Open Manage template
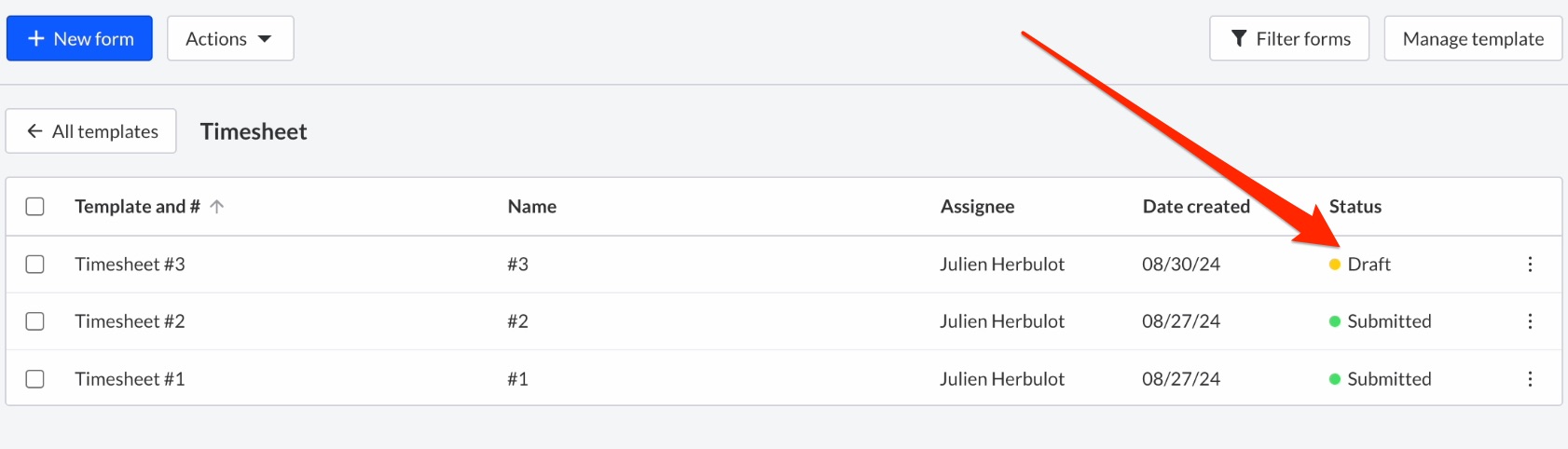Screen dimensions: 1568x449 (1473, 38)
